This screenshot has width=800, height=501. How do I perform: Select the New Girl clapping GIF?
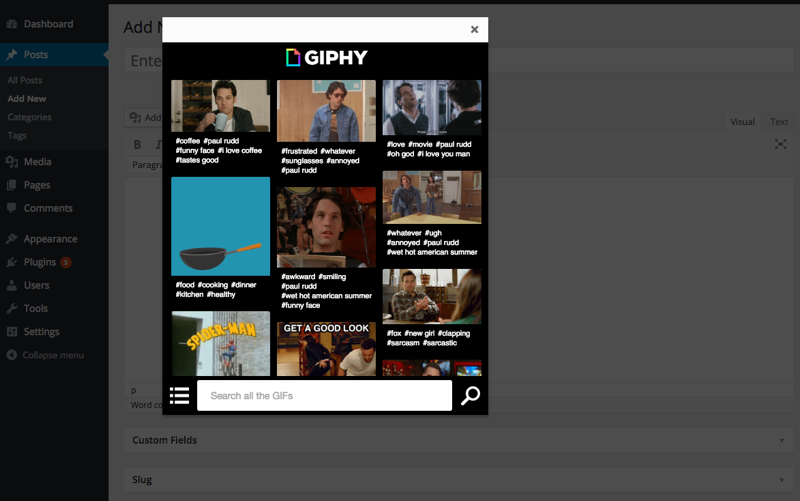(x=432, y=296)
